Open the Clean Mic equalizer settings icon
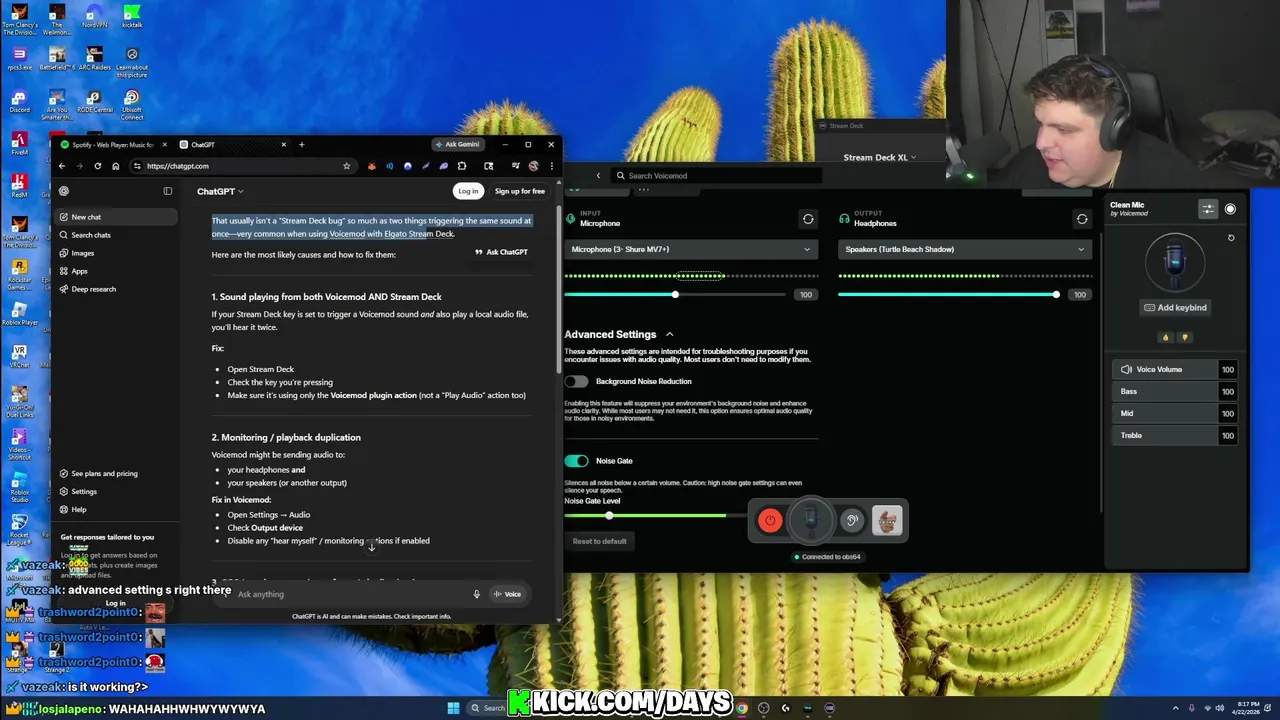 (x=1208, y=209)
